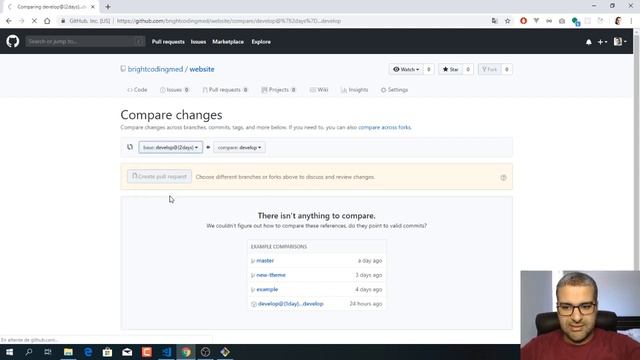Open the create new plus menu
Viewport: 640px width, 360px height.
pyautogui.click(x=602, y=42)
